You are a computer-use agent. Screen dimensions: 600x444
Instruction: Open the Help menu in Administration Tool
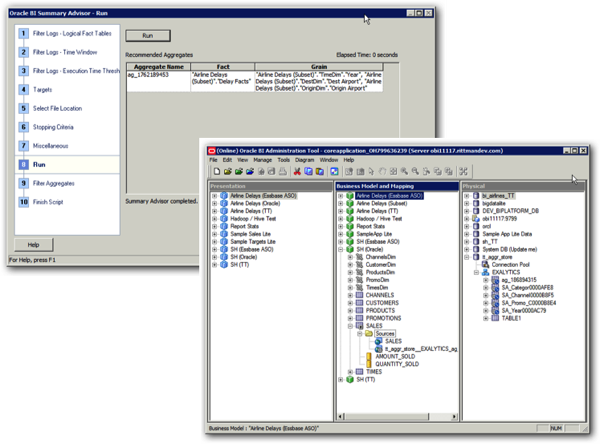(x=349, y=160)
